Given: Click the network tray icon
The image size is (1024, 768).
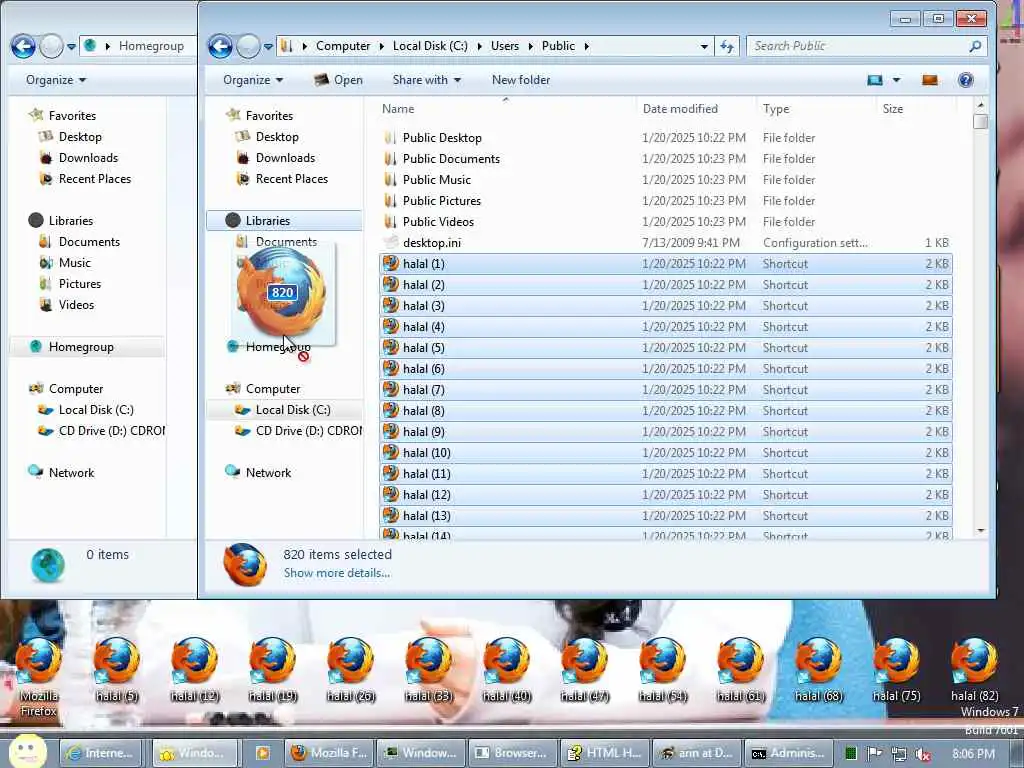Looking at the screenshot, I should (899, 754).
